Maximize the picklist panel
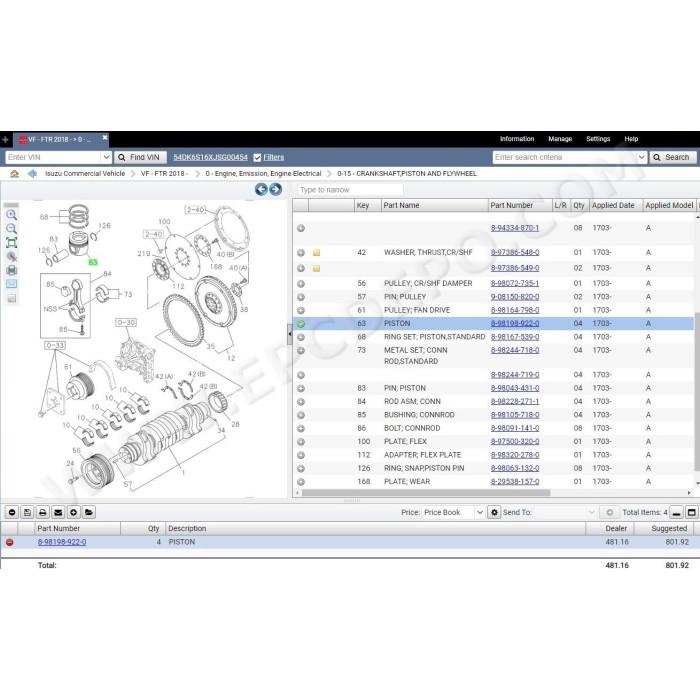The height and width of the screenshot is (700, 700). point(692,512)
